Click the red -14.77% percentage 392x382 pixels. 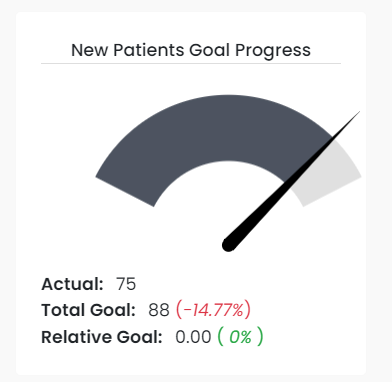213,310
